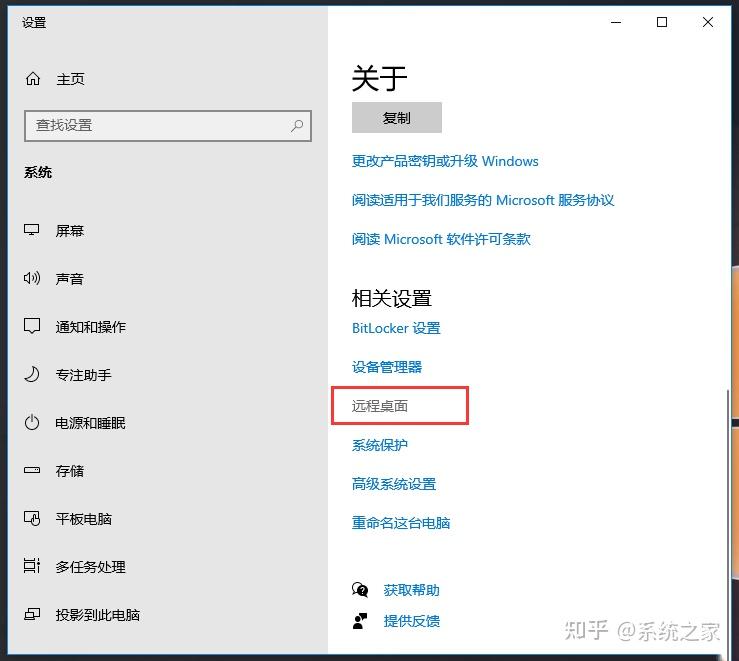Click the Project to this PC icon
This screenshot has height=661, width=739.
[x=32, y=614]
